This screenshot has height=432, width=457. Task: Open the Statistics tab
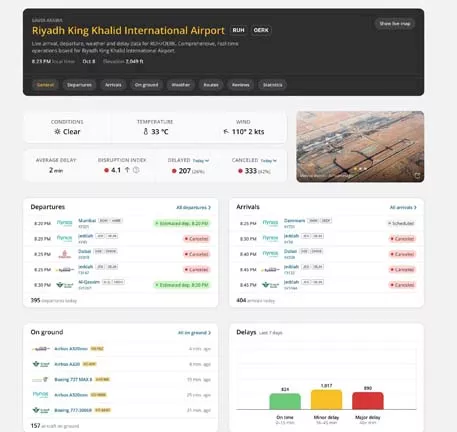[x=273, y=85]
